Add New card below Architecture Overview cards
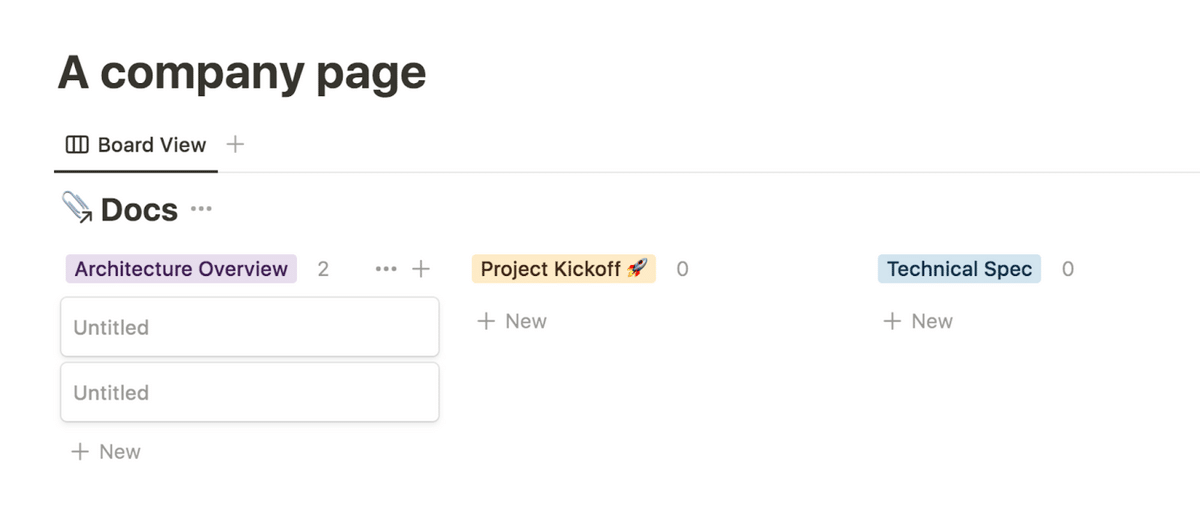This screenshot has height=509, width=1200. coord(106,452)
